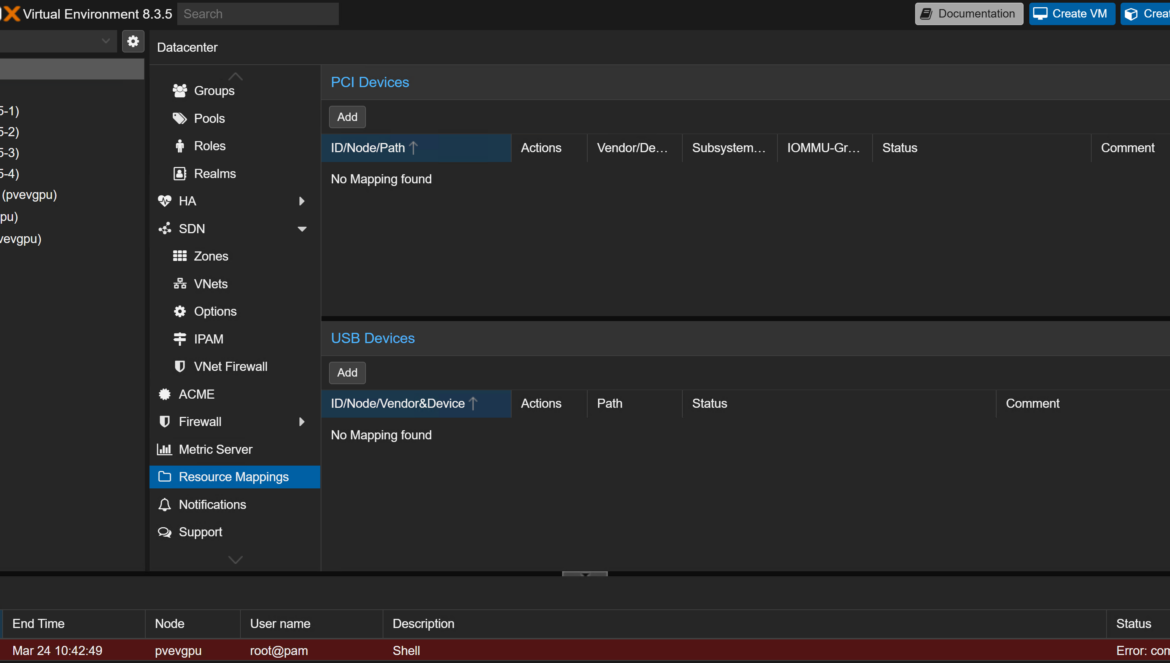Sort USB devices by ID/Node/Vendor&Device column
The width and height of the screenshot is (1170, 663).
[x=416, y=404]
